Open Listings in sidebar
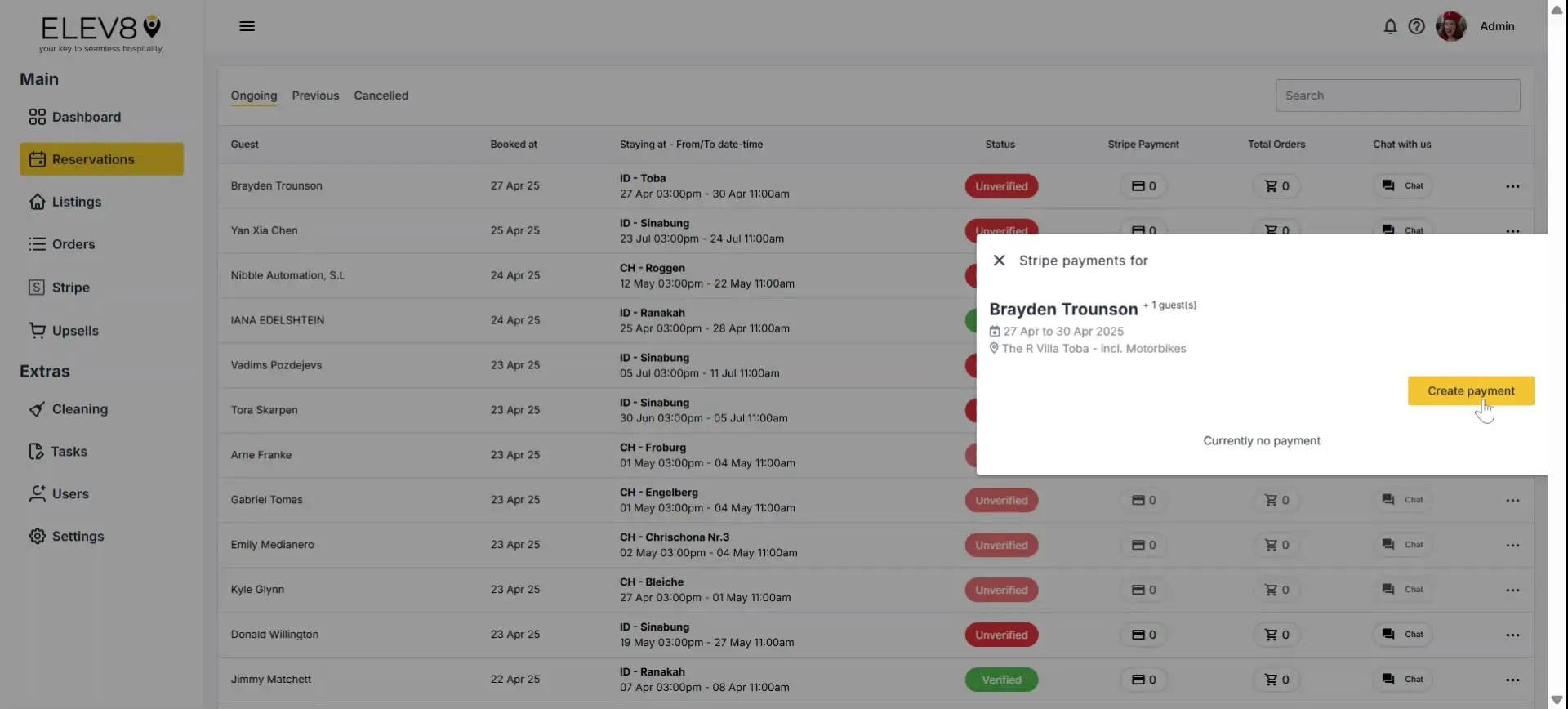The height and width of the screenshot is (709, 1568). point(101,202)
